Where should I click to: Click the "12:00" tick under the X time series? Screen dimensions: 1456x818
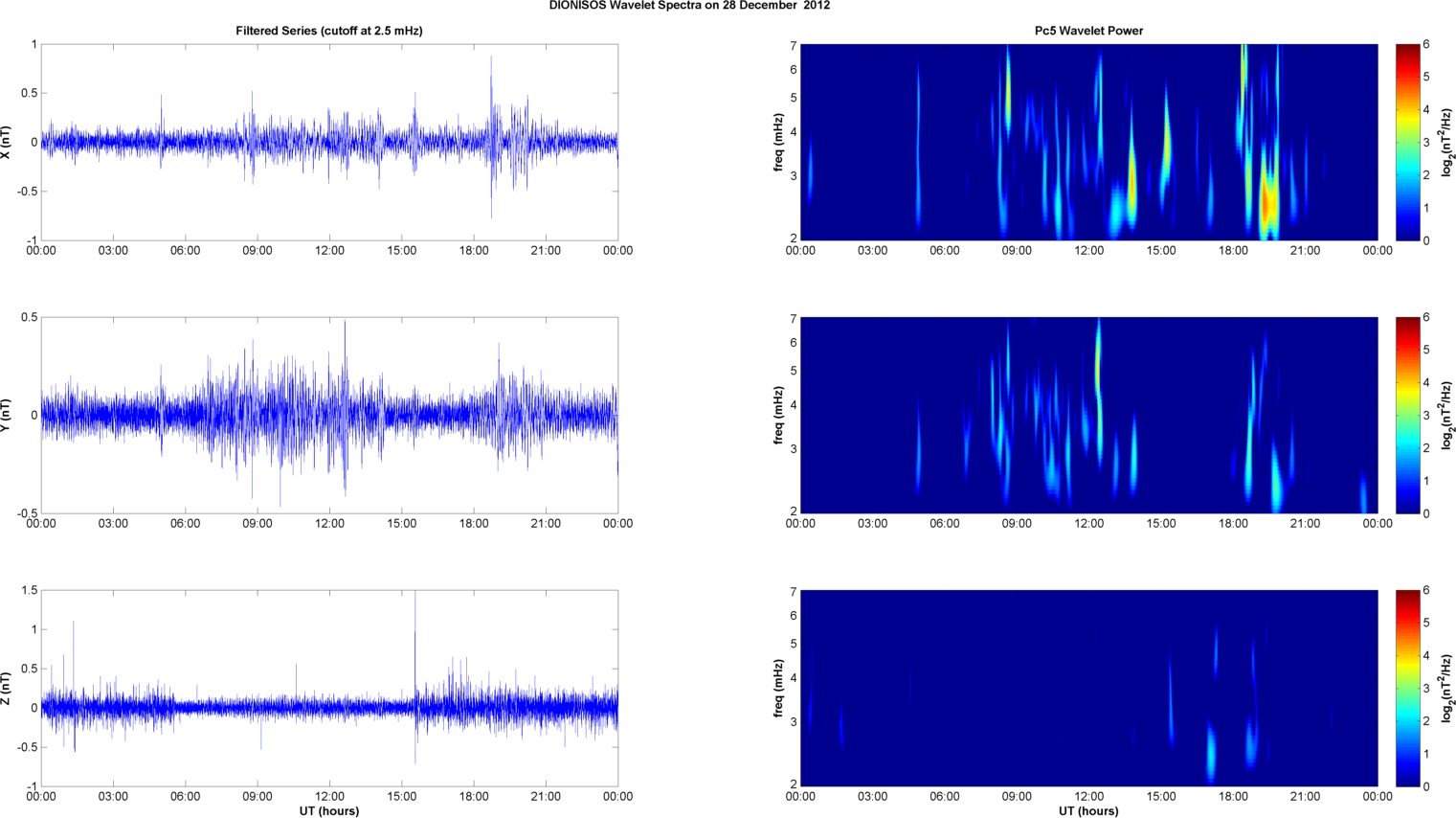point(329,251)
